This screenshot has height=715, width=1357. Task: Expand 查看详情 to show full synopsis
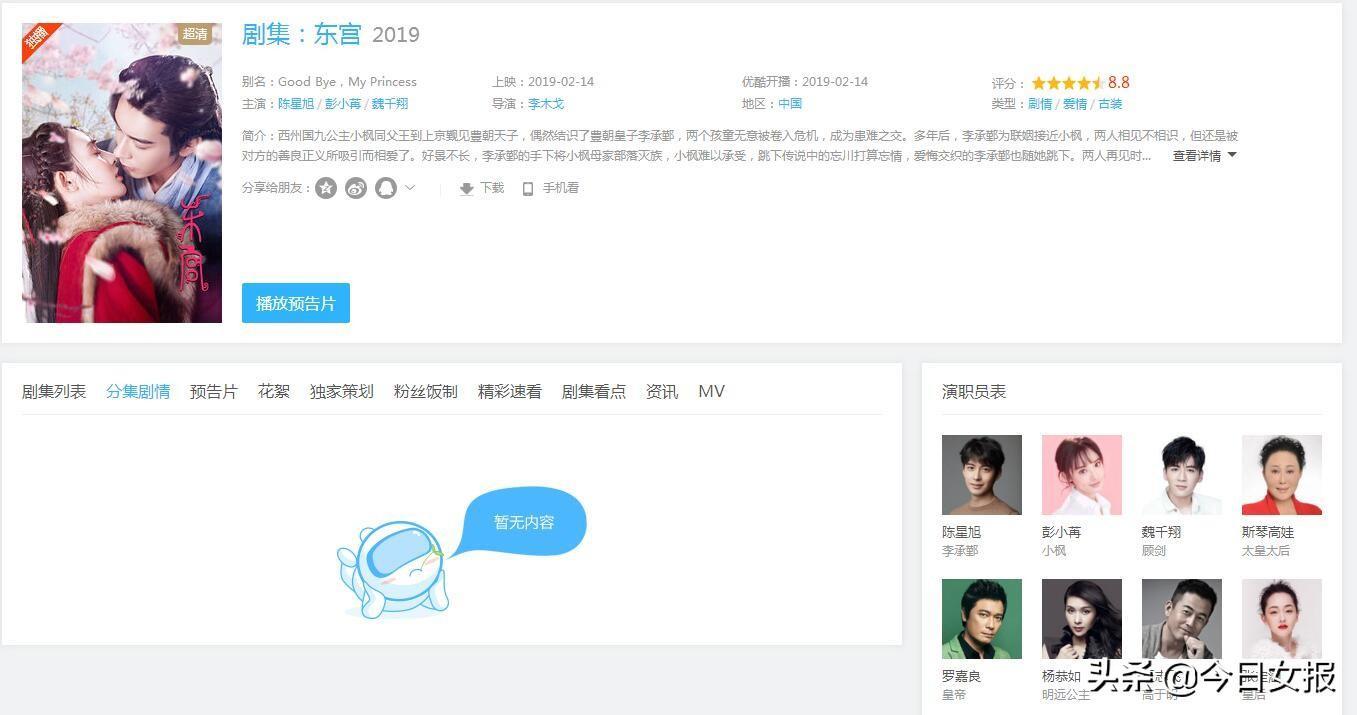click(1204, 156)
